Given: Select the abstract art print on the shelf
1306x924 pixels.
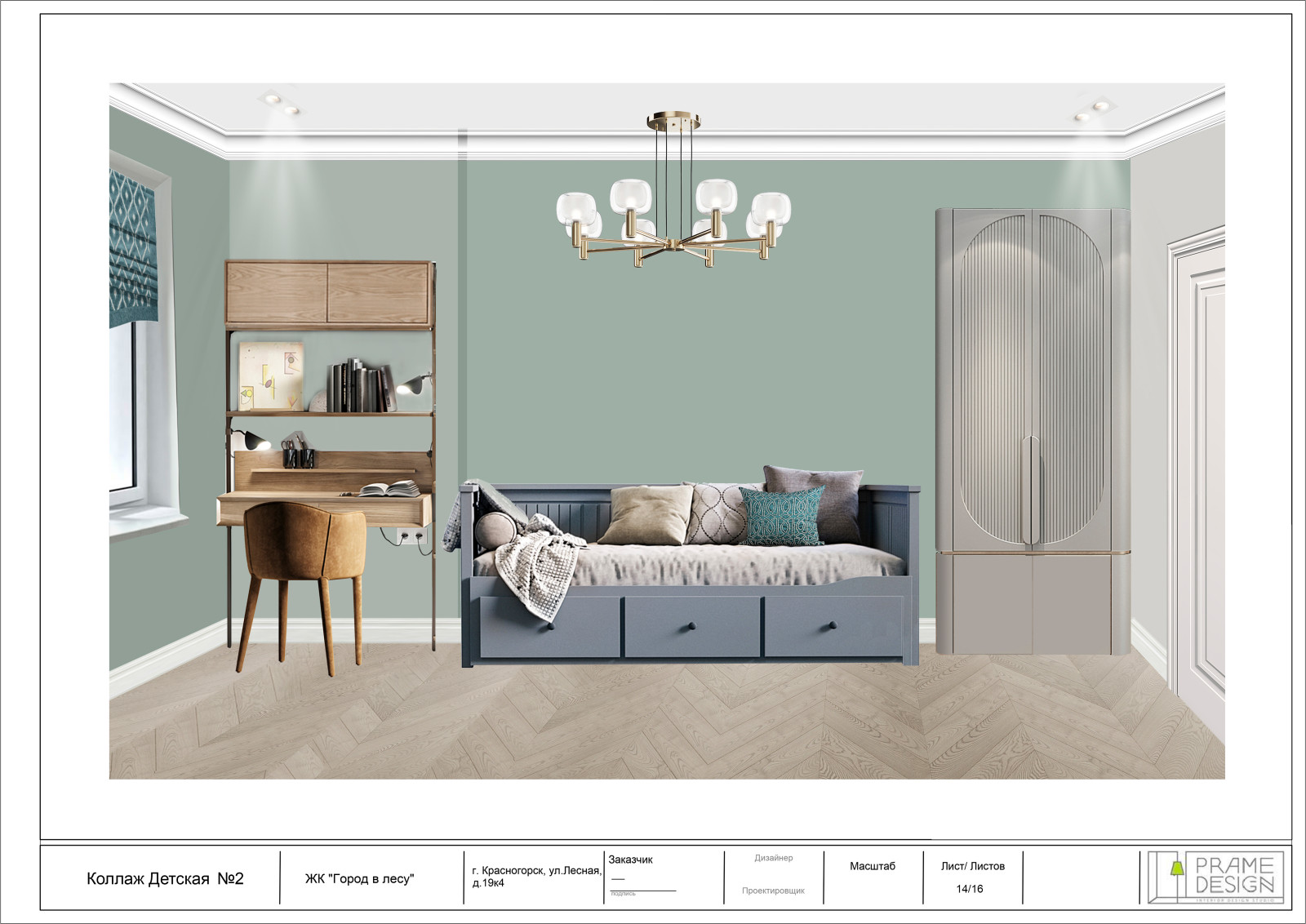Looking at the screenshot, I should point(271,376).
